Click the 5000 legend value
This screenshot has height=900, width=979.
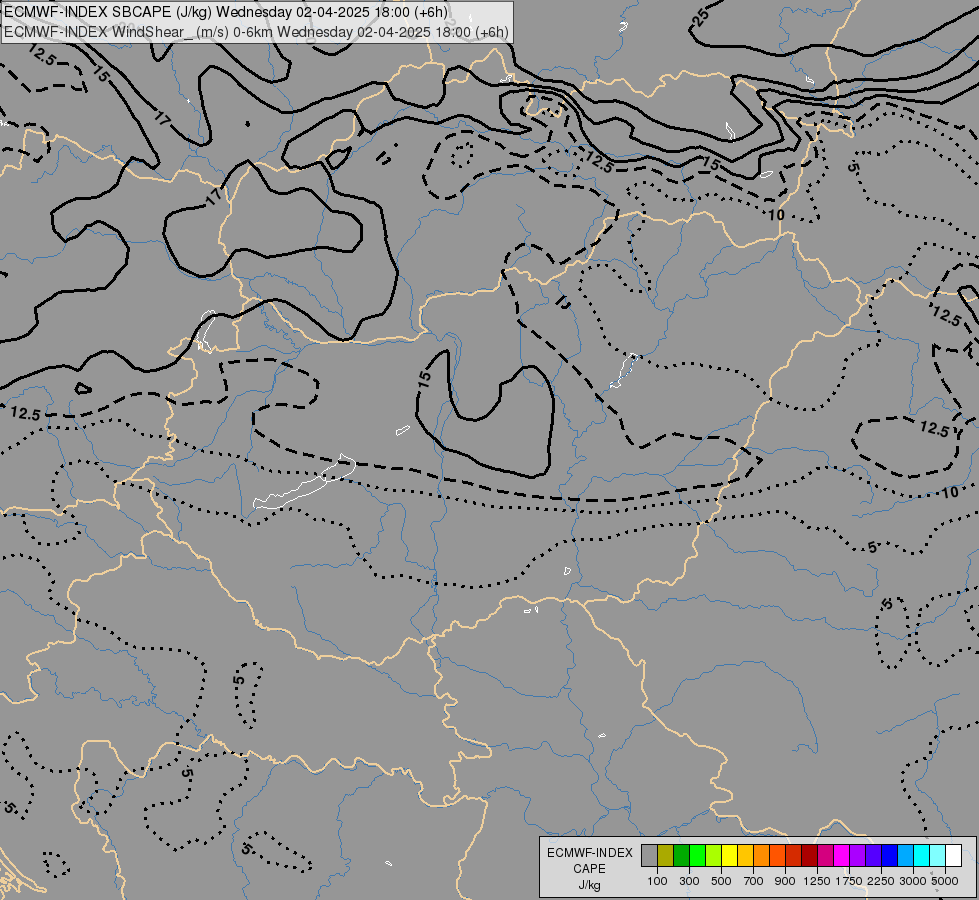click(x=945, y=881)
